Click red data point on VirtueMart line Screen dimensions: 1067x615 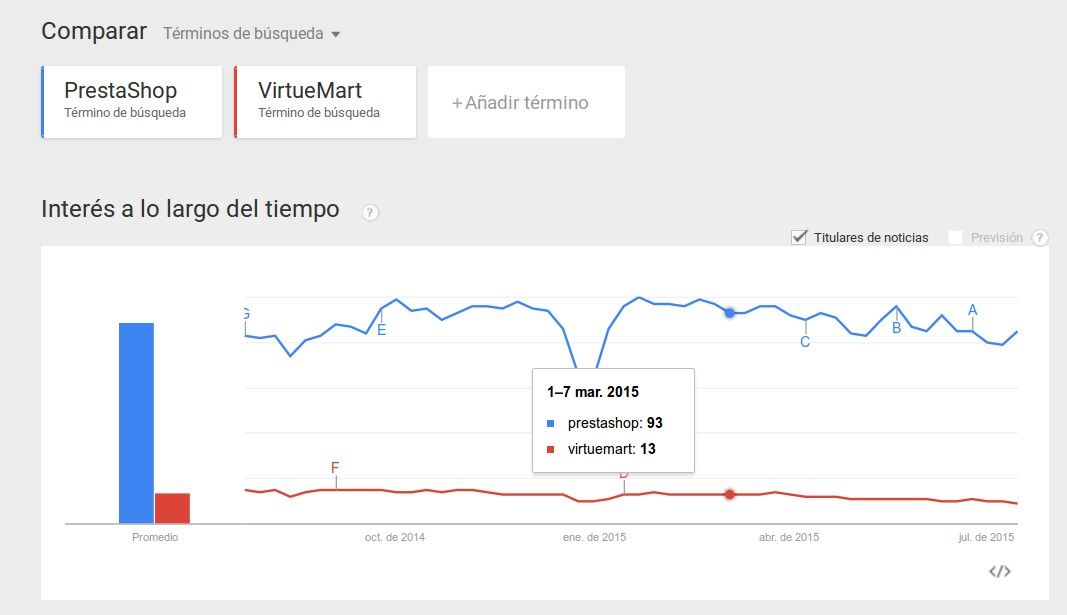coord(729,495)
